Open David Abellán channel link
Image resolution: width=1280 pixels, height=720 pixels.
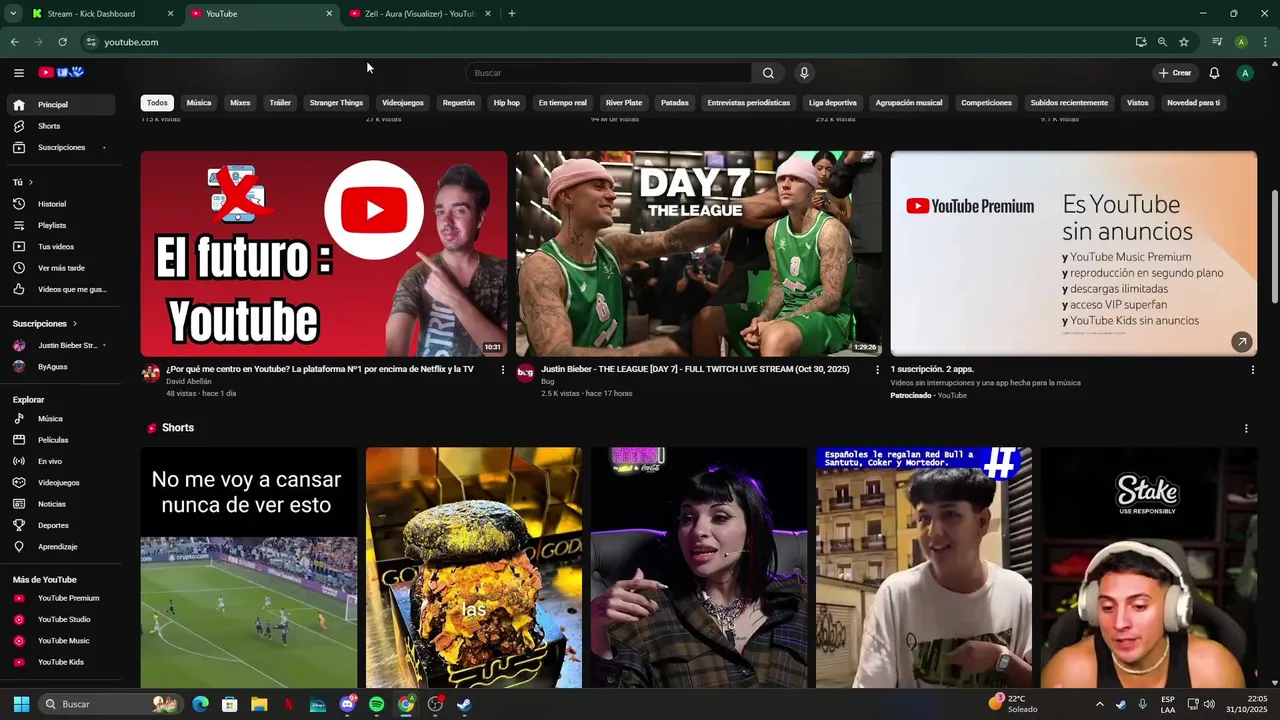(189, 381)
